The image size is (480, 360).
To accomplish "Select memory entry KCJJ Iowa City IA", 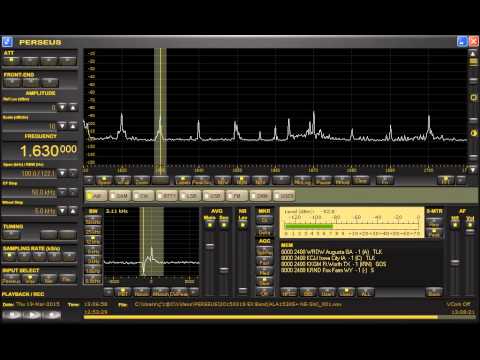I will click(x=328, y=258).
